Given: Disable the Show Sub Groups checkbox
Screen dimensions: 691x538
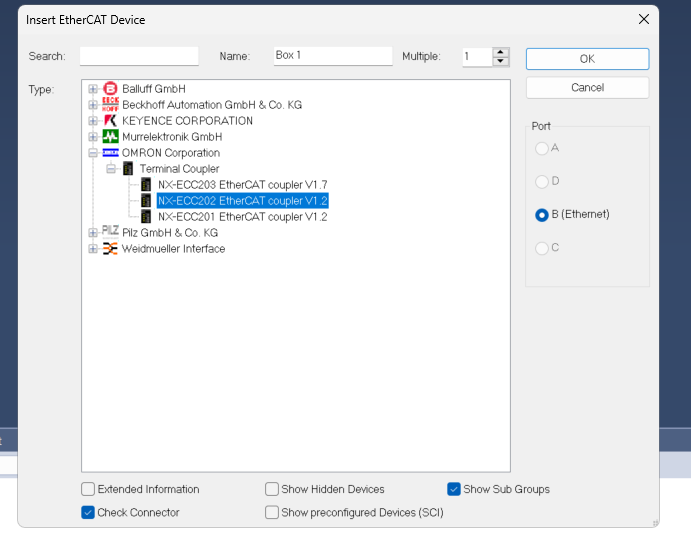Looking at the screenshot, I should (x=454, y=489).
